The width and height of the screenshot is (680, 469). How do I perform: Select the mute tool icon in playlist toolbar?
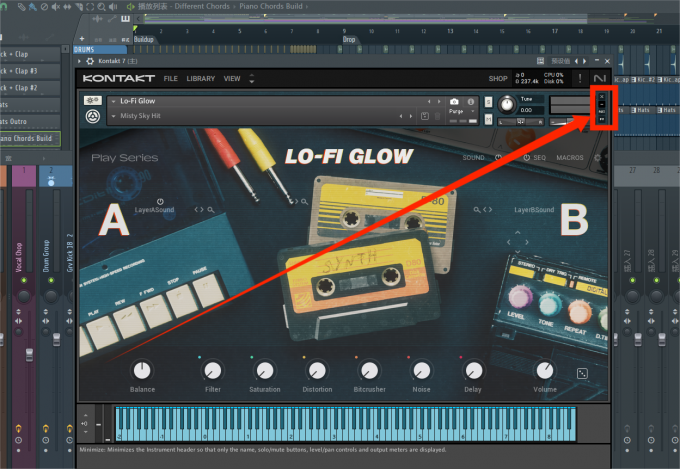pos(56,7)
